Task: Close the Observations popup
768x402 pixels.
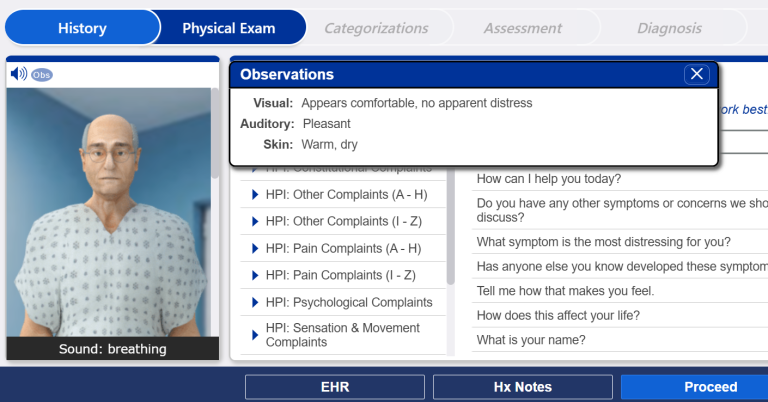Action: tap(696, 74)
